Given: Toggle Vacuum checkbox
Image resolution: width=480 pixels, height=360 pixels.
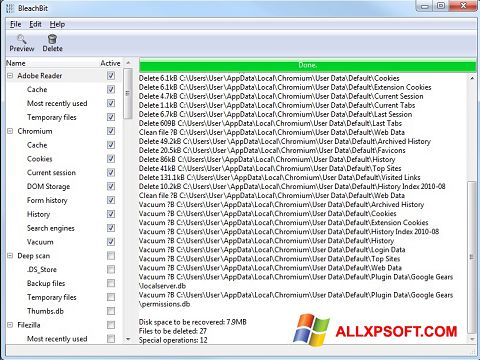Looking at the screenshot, I should click(111, 242).
